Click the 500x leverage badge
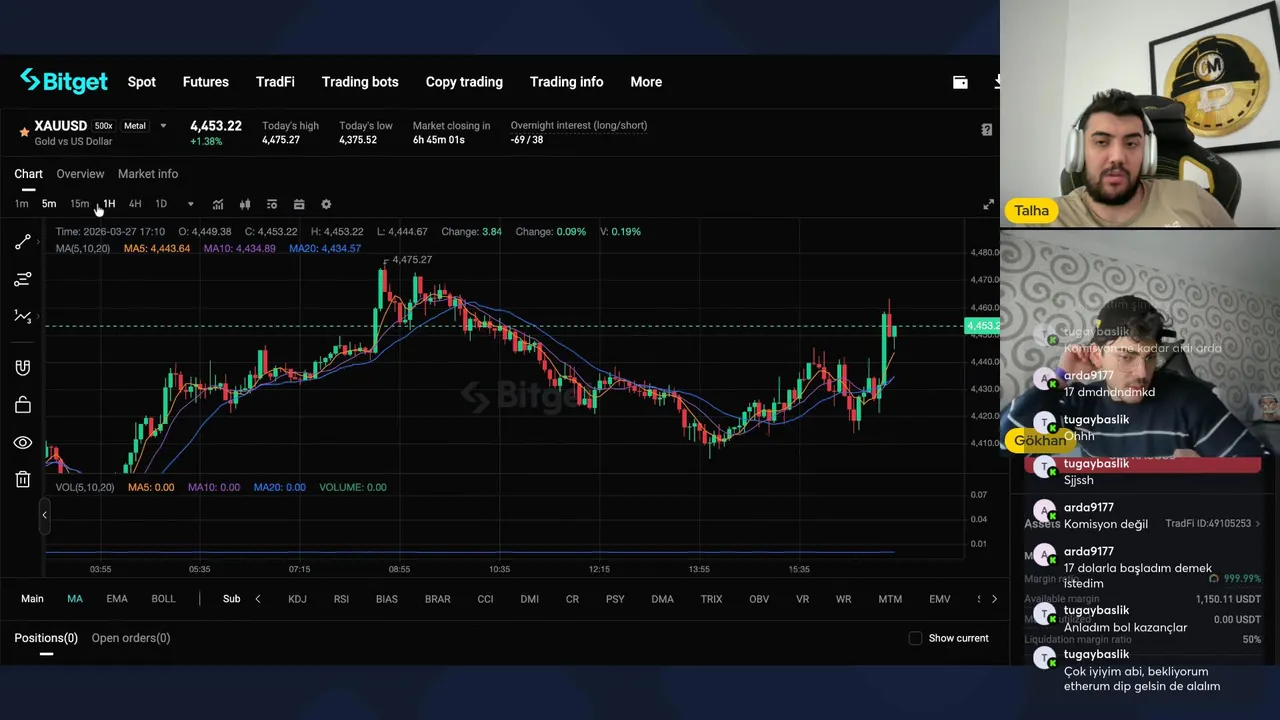Viewport: 1280px width, 720px height. 103,126
